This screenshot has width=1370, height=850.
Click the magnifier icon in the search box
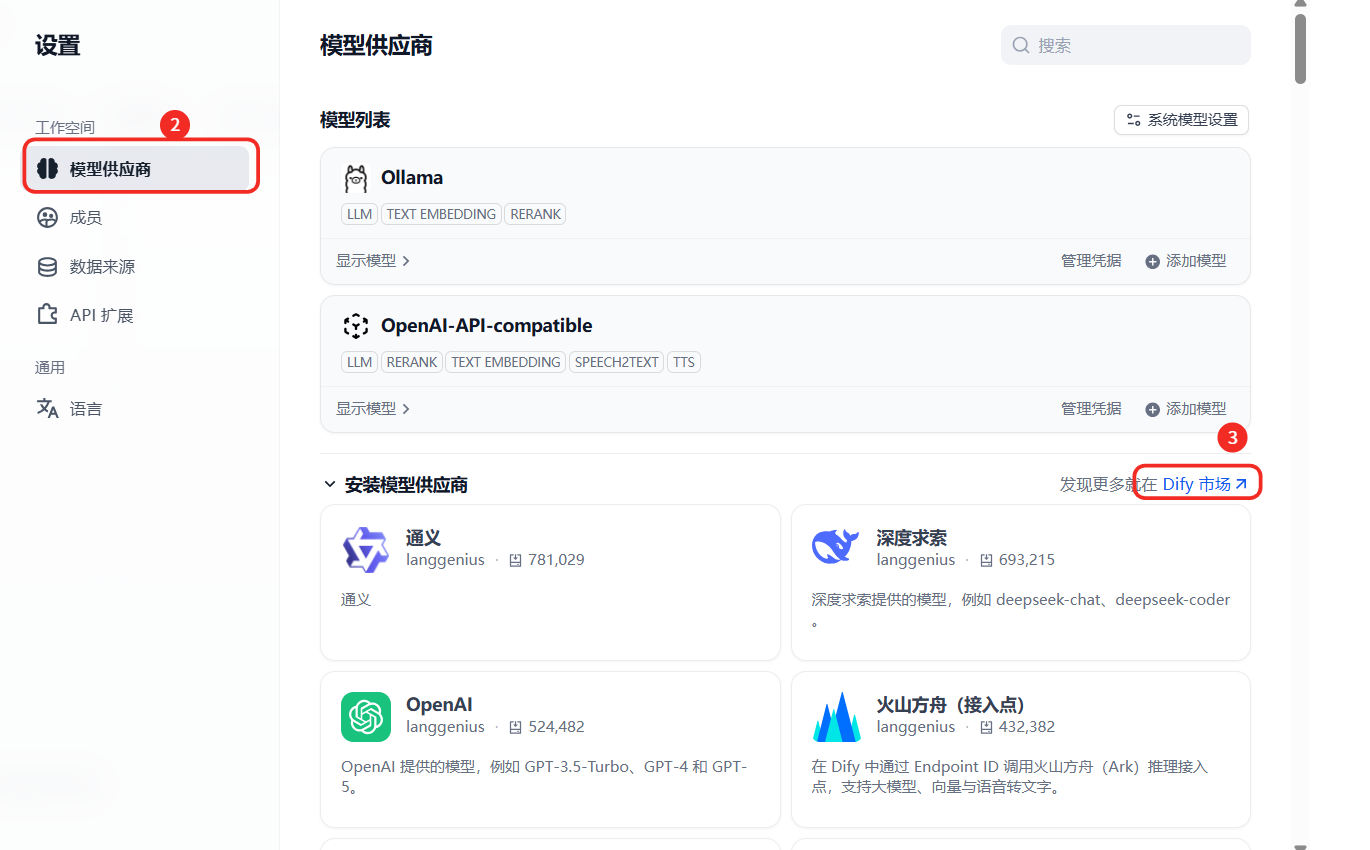(1021, 45)
